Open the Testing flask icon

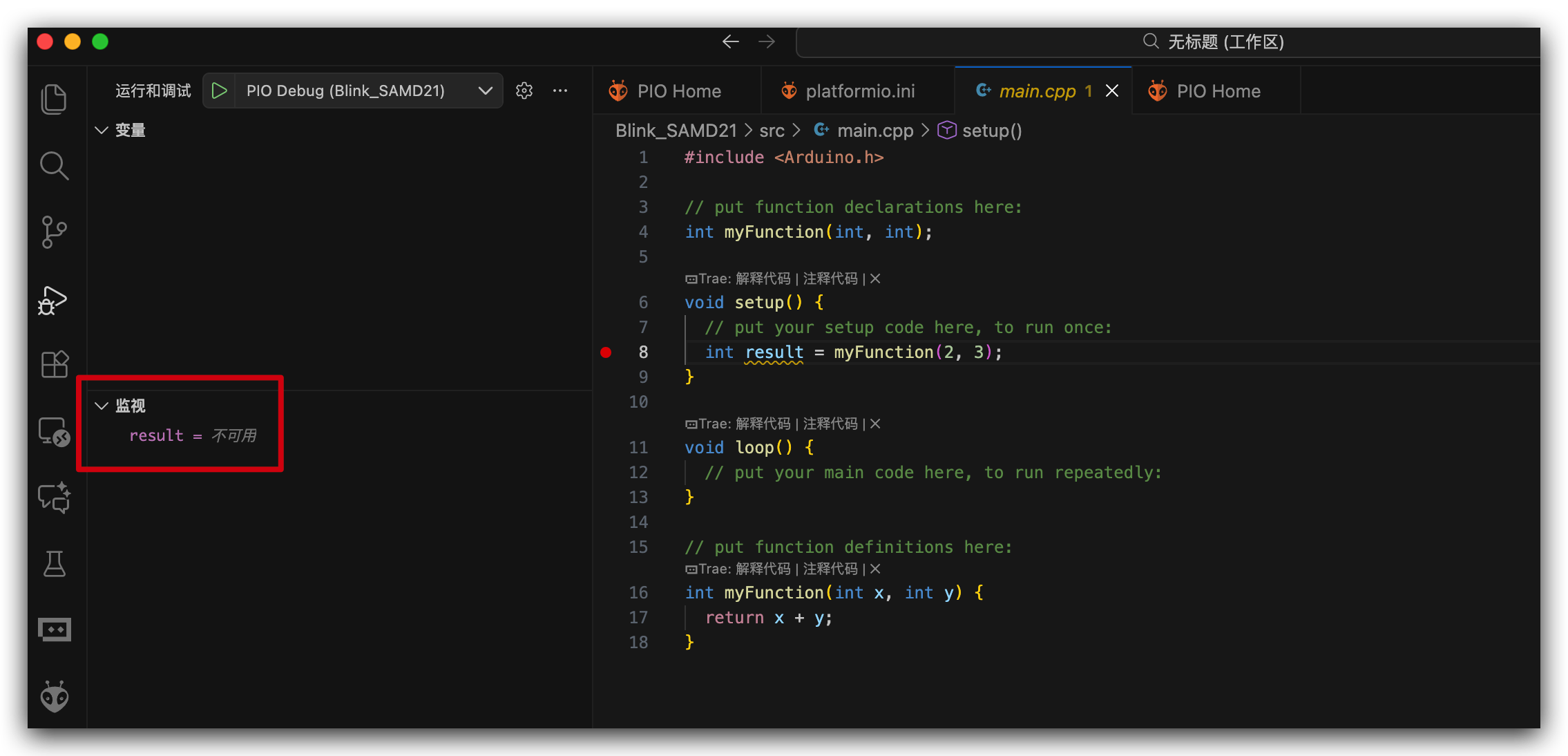click(x=54, y=564)
